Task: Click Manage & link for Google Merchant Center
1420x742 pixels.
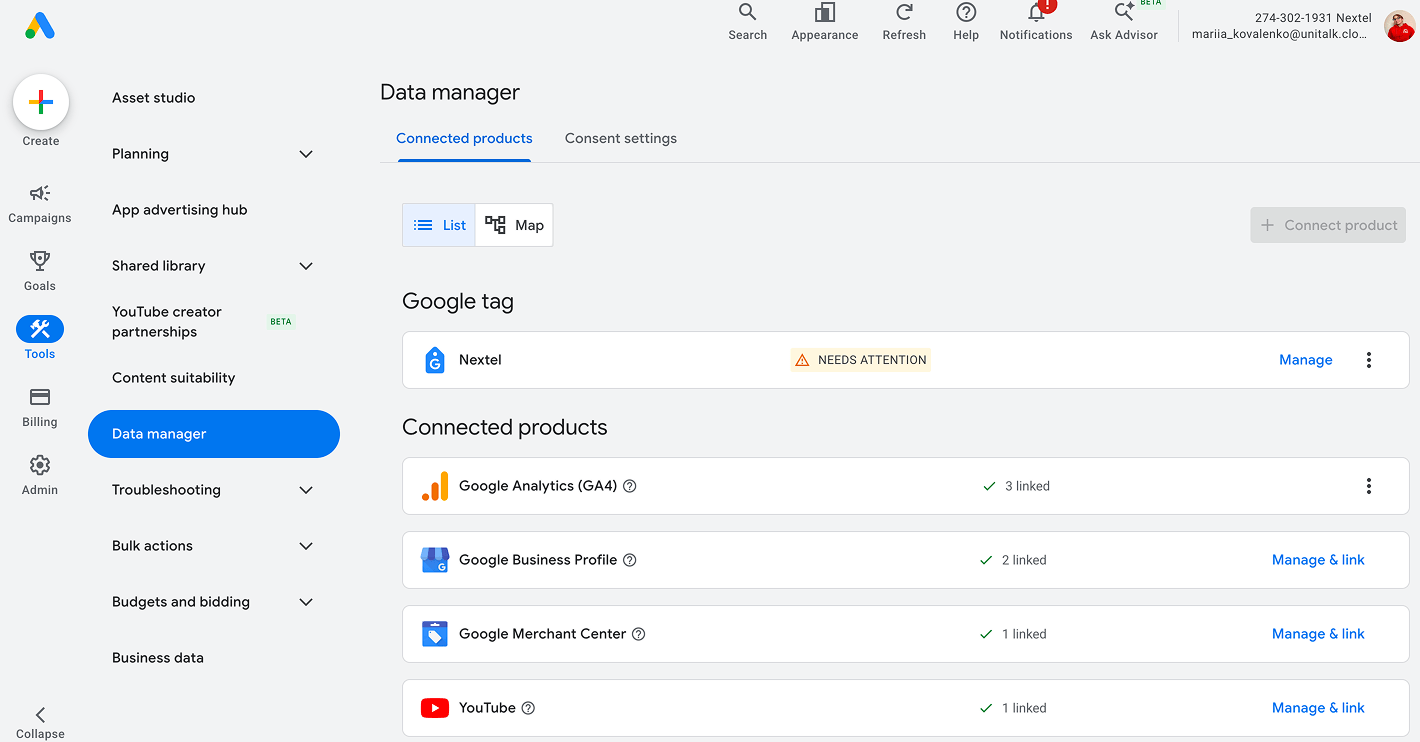Action: 1318,634
